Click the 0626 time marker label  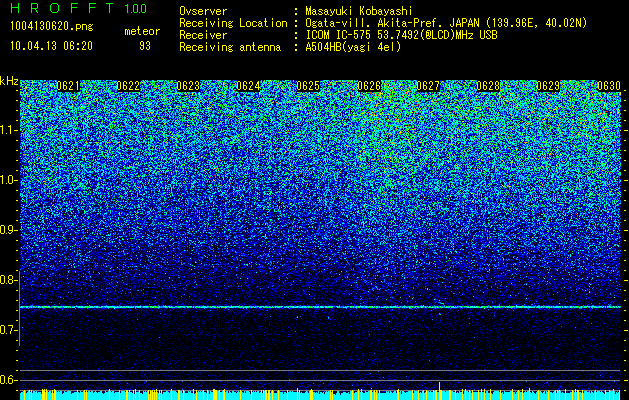click(369, 86)
